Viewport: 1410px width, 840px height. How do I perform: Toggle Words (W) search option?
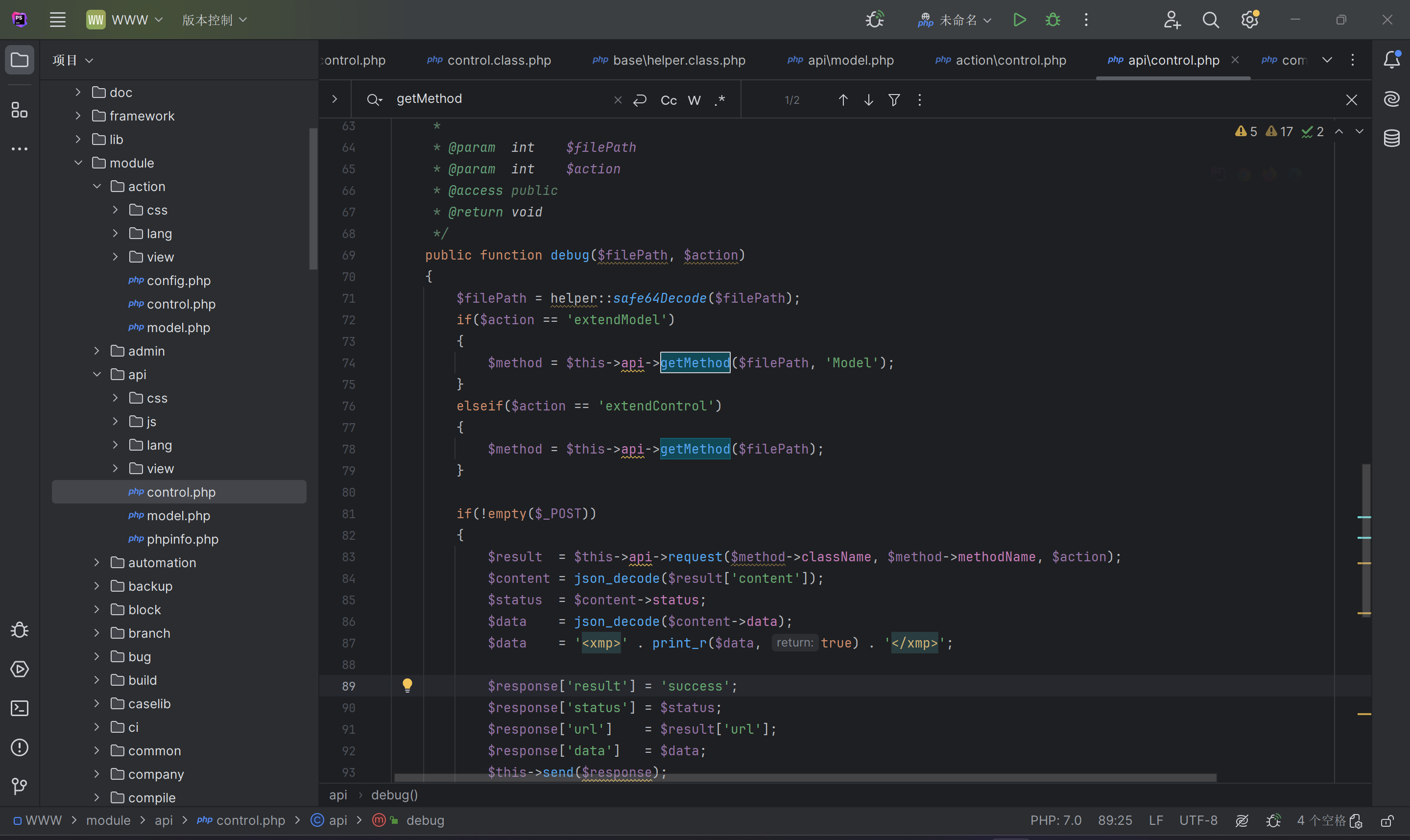pos(693,100)
